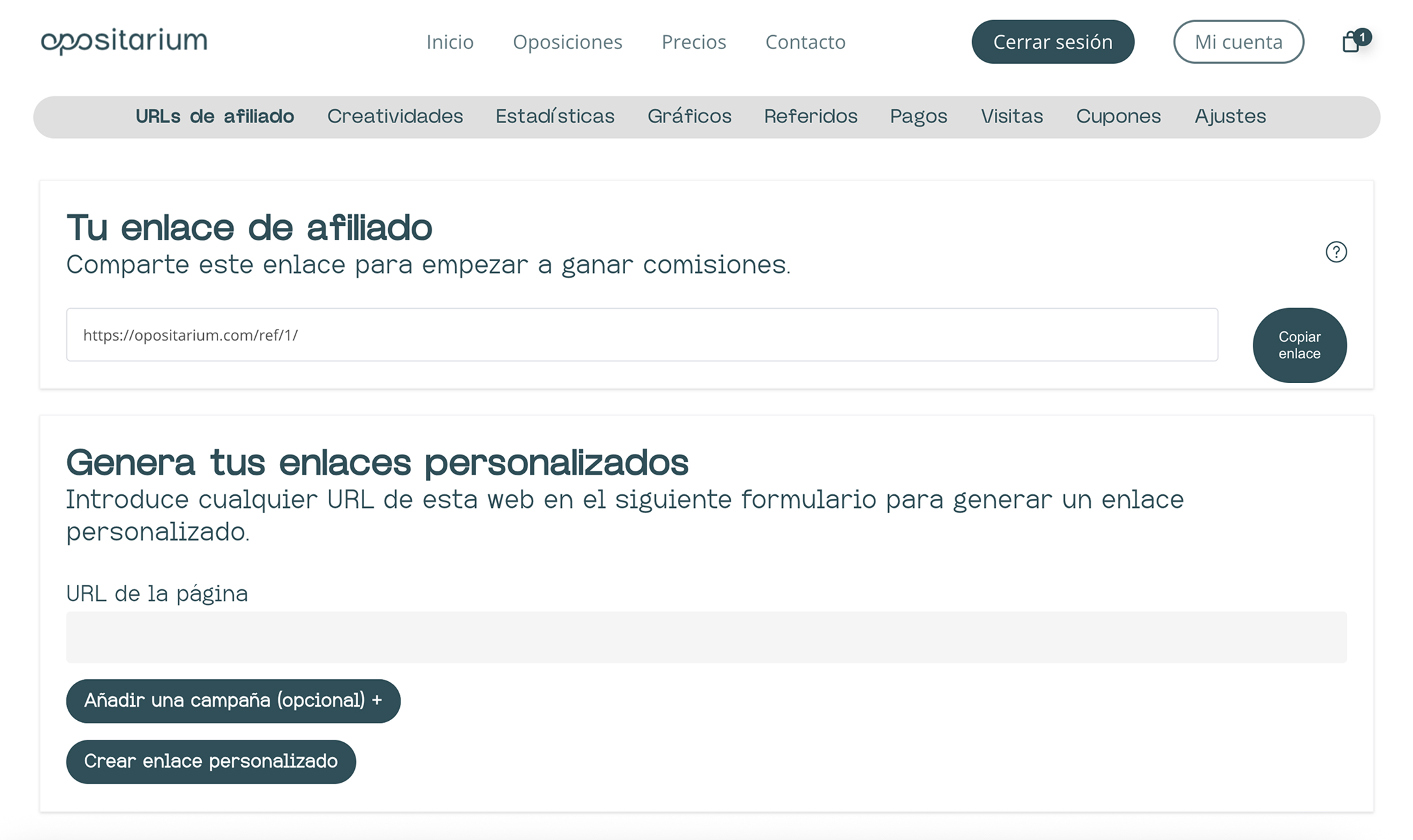Open the Pagos tab

click(919, 117)
